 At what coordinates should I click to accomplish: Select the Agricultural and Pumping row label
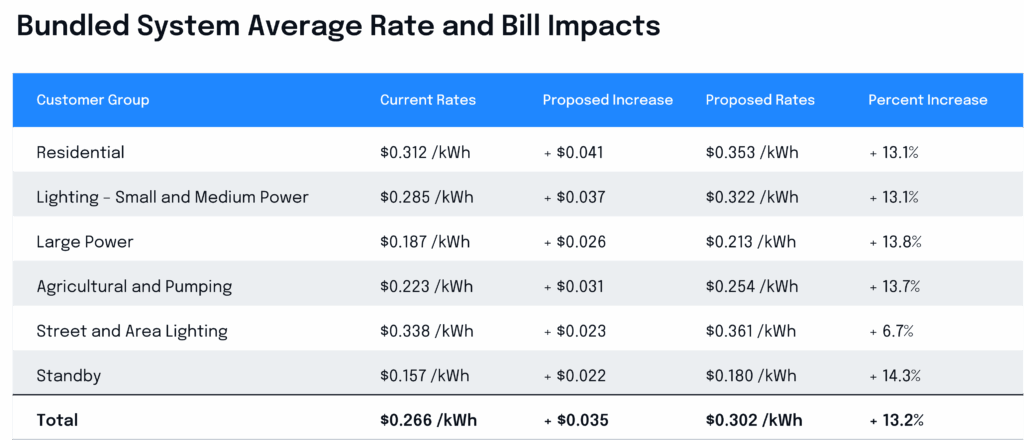point(134,287)
